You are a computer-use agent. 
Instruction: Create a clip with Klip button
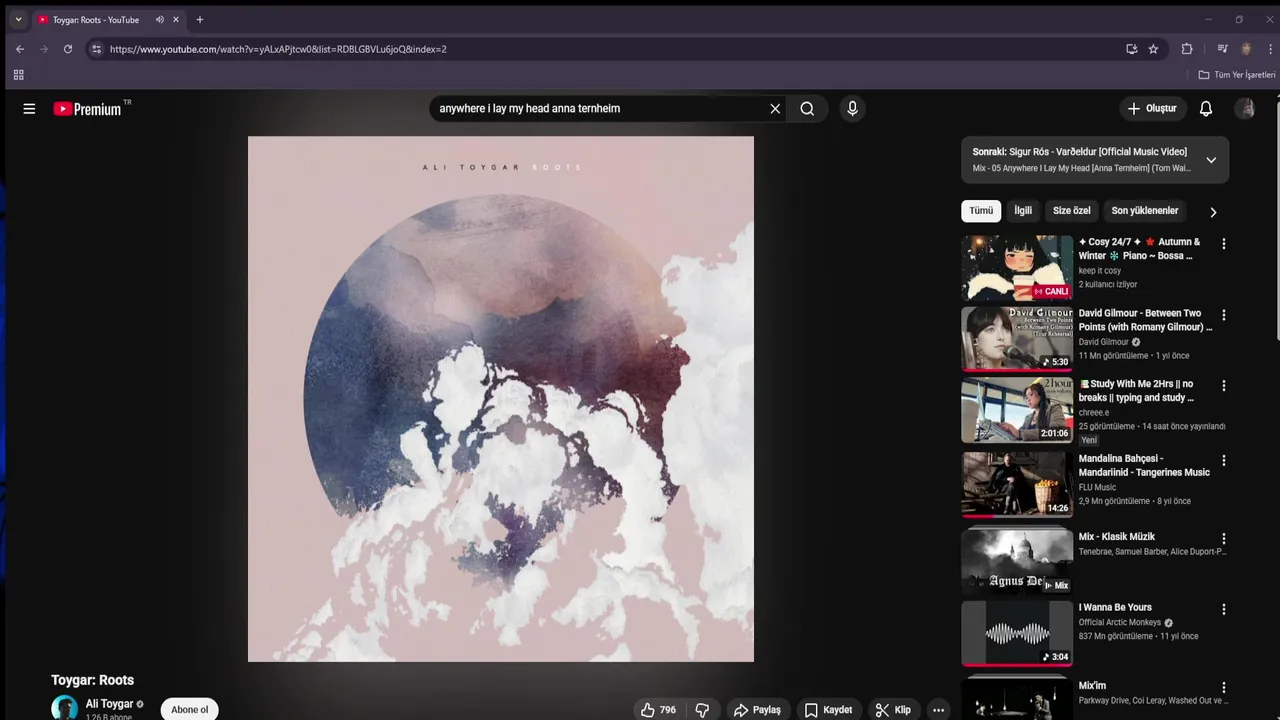click(893, 710)
